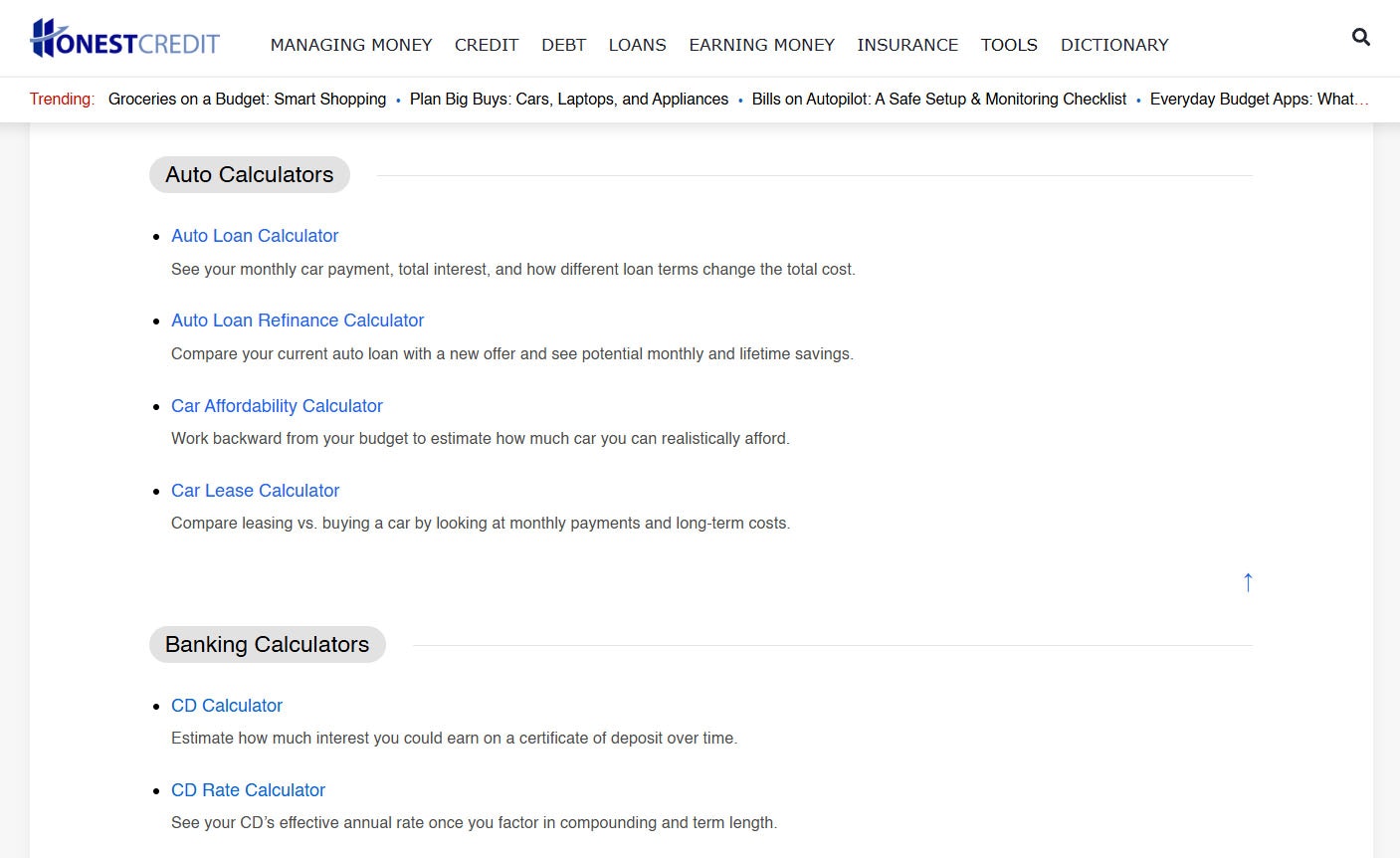Screen dimensions: 1400x858
Task: Open the Insurance menu
Action: tap(907, 45)
